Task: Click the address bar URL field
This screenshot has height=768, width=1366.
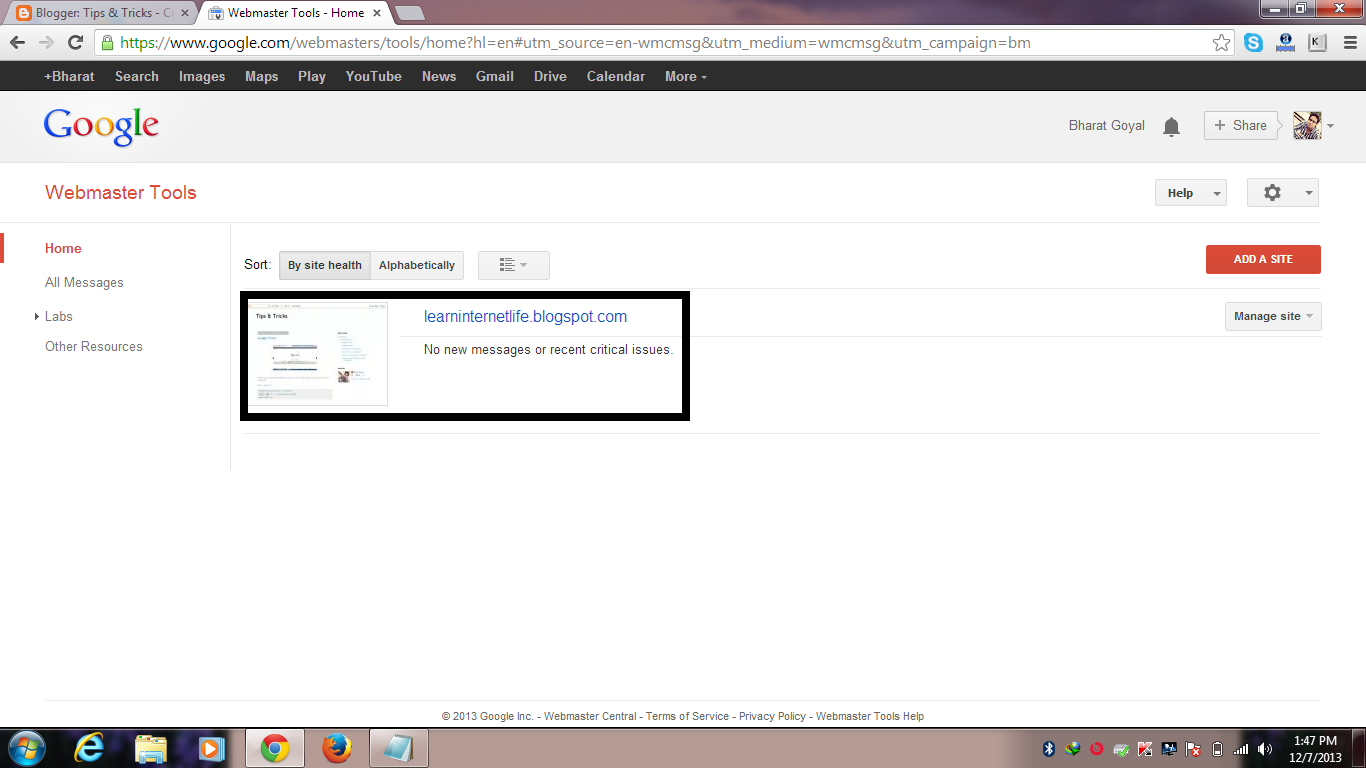Action: point(662,43)
